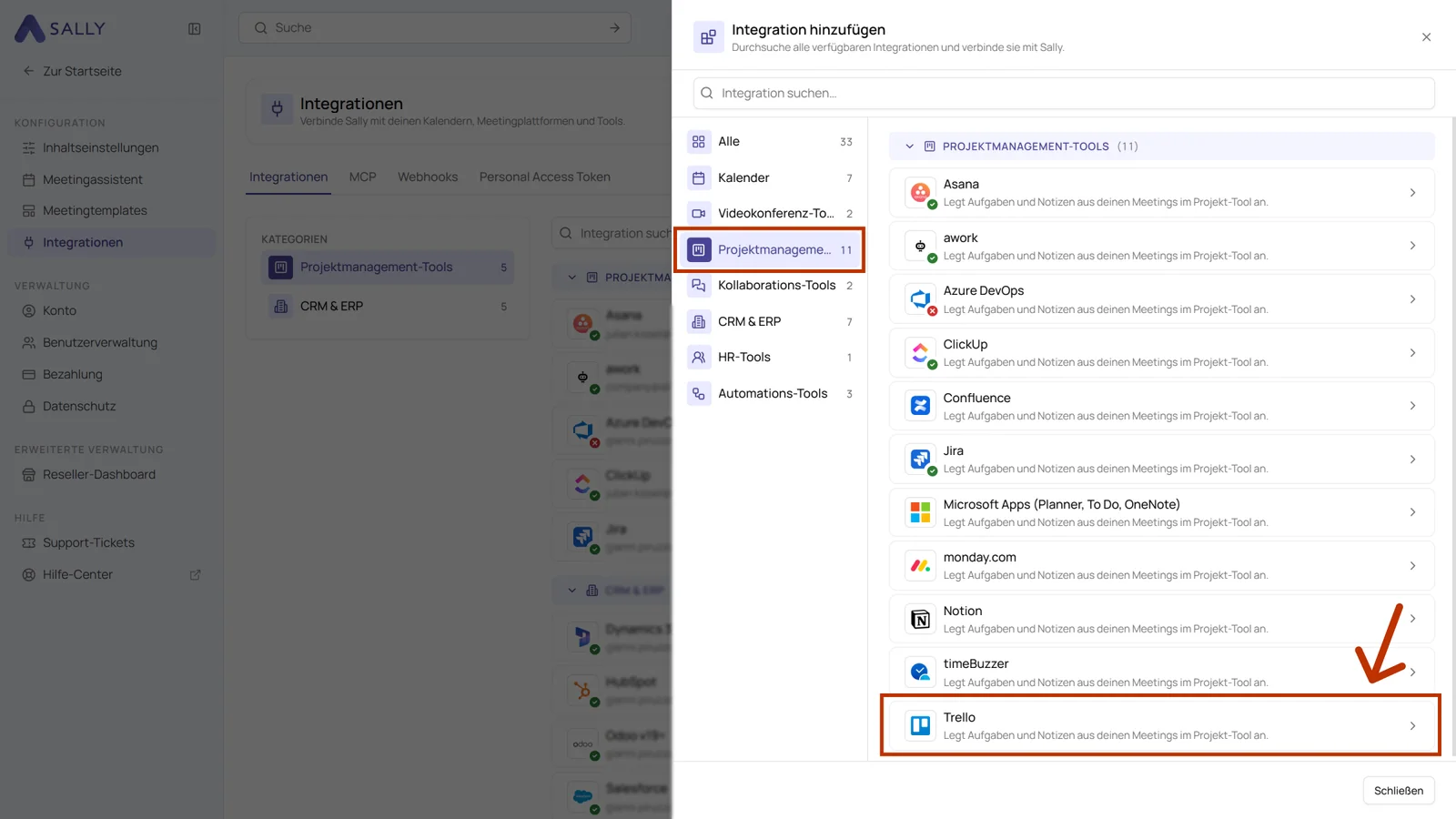Click the Automations-Tools icon
The width and height of the screenshot is (1456, 819).
699,393
